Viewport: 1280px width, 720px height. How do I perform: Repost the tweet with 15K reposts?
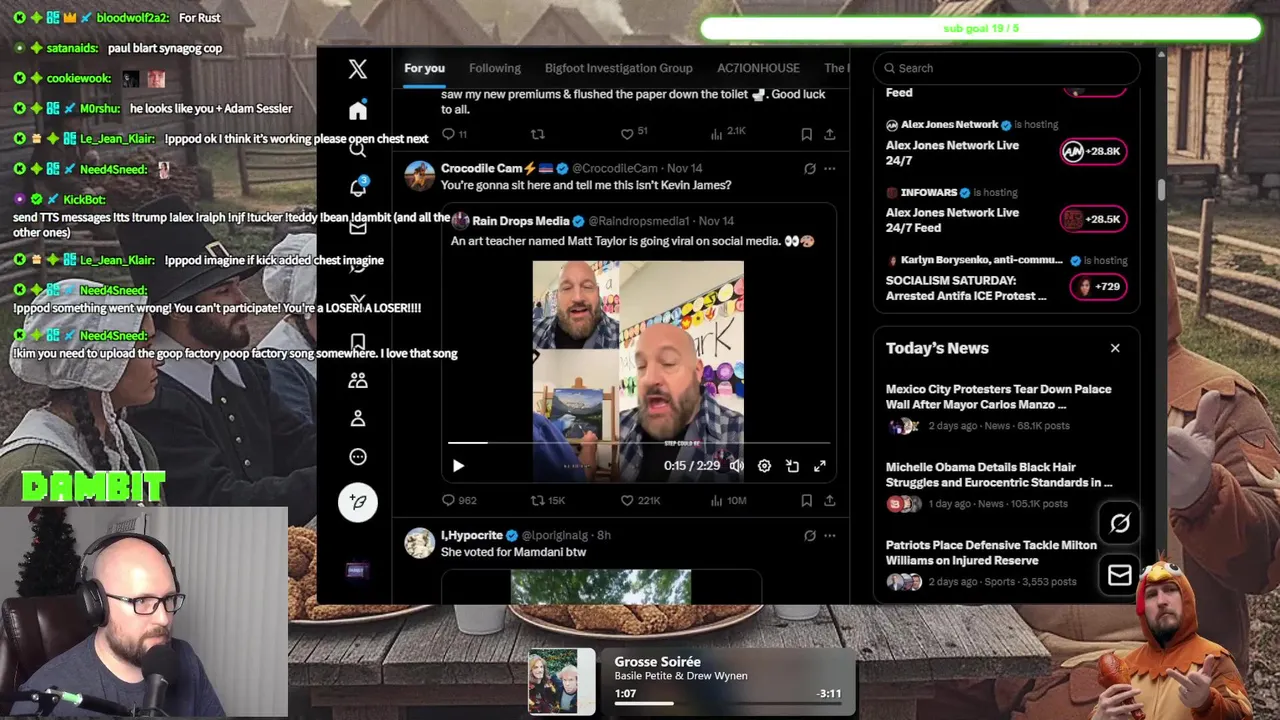(547, 500)
